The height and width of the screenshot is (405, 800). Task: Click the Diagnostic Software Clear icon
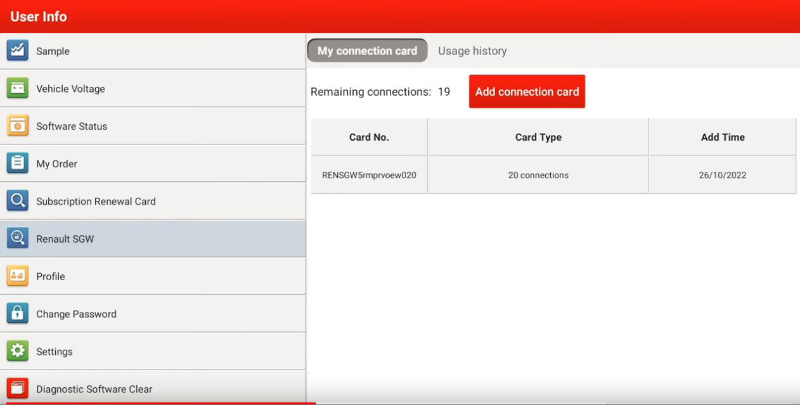tap(18, 388)
